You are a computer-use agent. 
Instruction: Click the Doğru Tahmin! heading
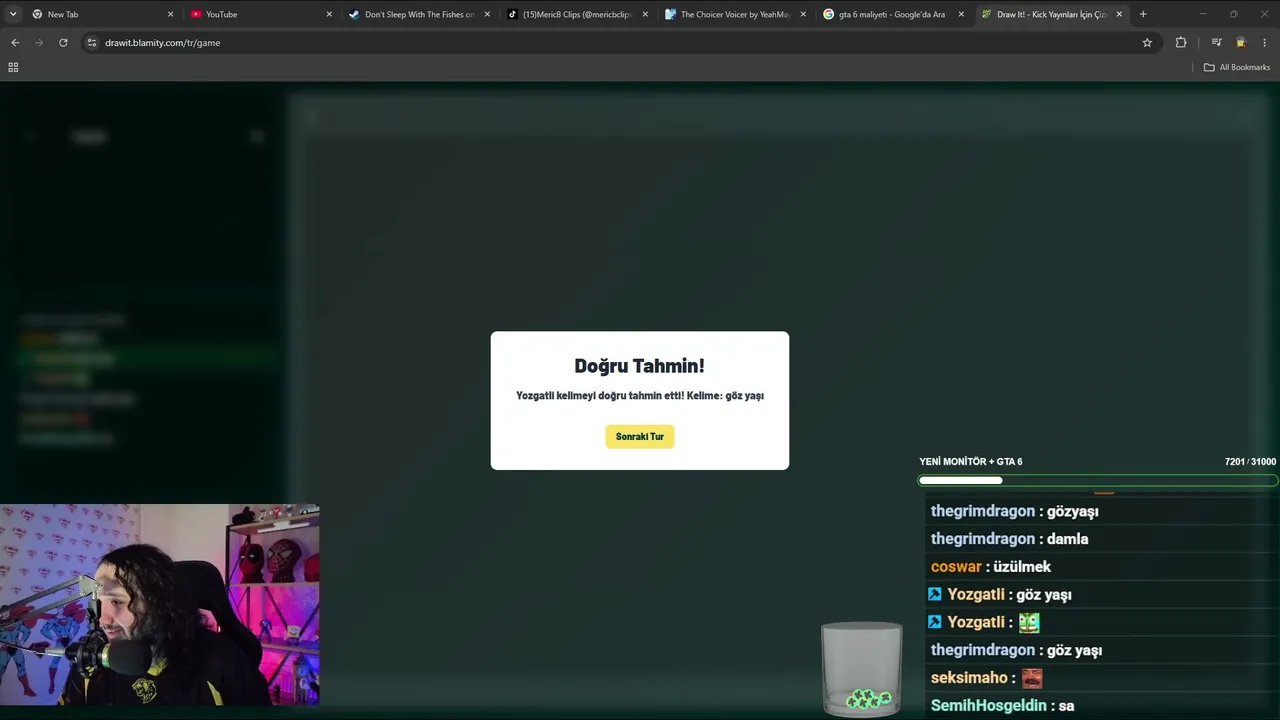(x=639, y=366)
